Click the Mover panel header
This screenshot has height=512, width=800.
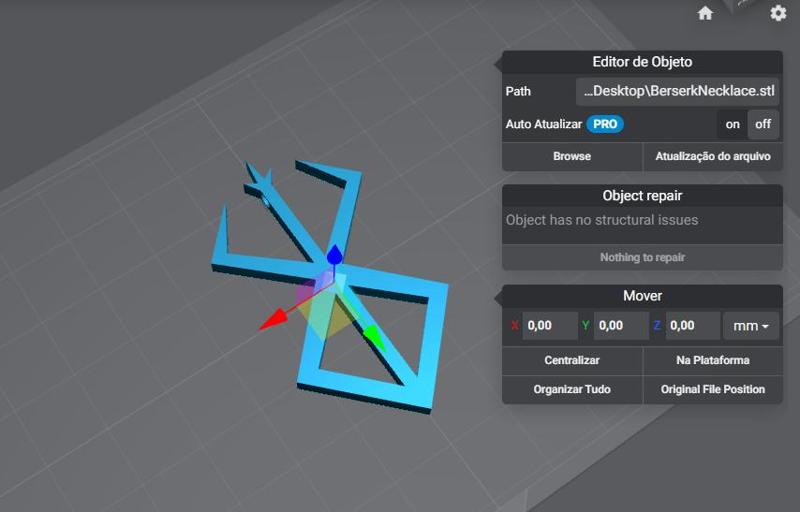pos(642,296)
